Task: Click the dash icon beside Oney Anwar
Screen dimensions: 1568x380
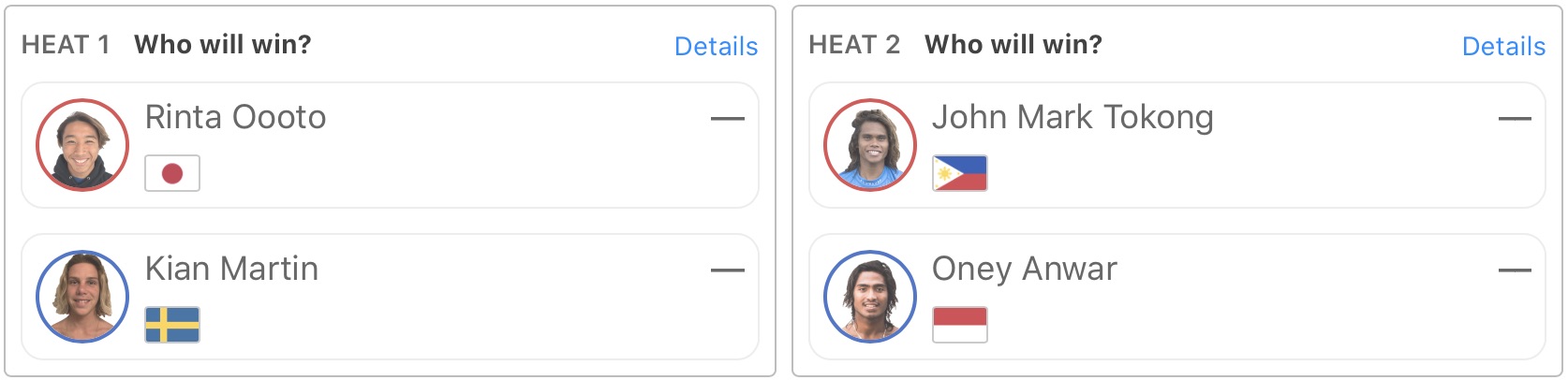Action: click(x=1515, y=270)
